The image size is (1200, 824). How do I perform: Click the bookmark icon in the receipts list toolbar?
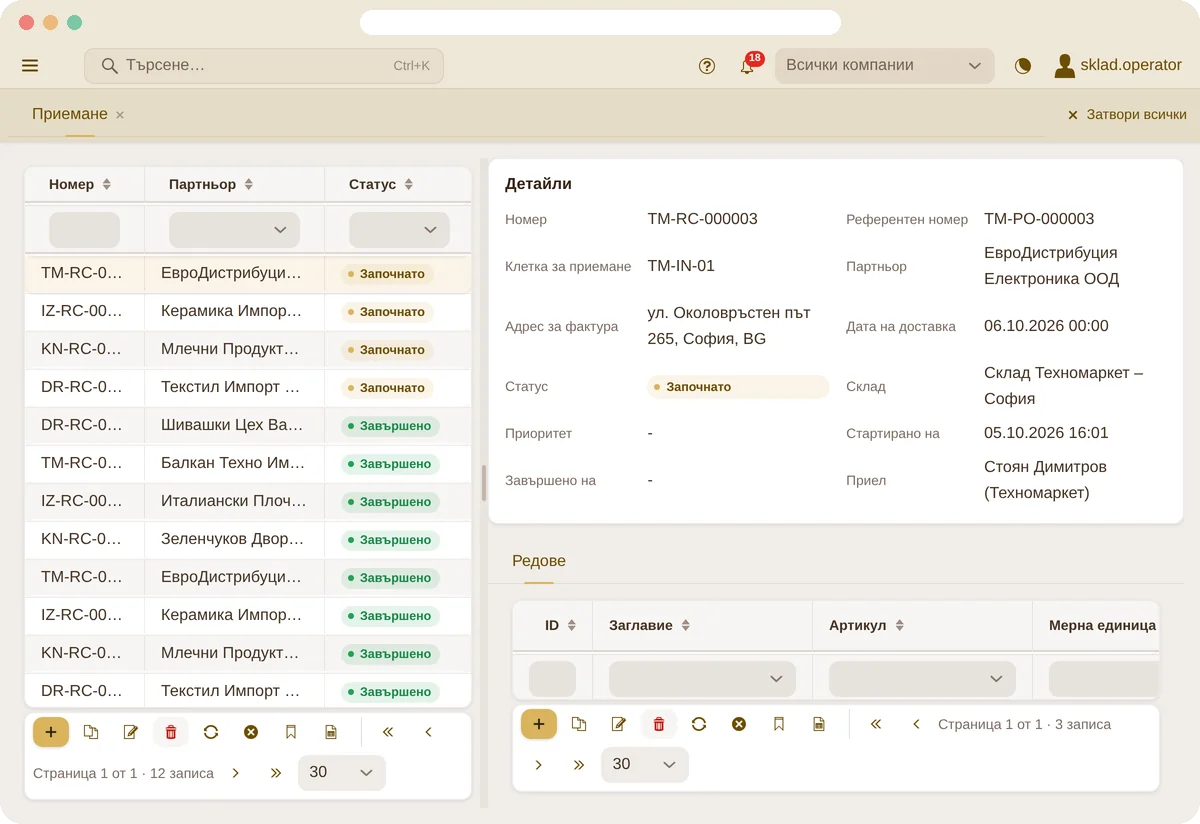coord(291,732)
